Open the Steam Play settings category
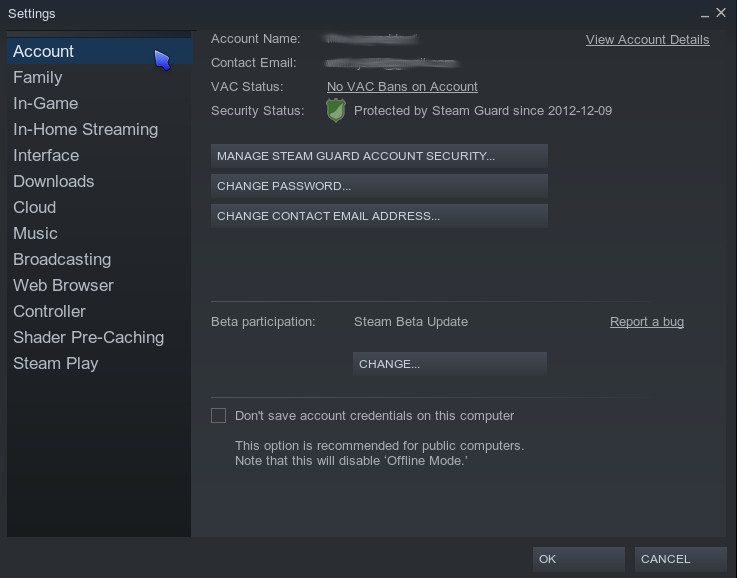737x578 pixels. click(100, 363)
